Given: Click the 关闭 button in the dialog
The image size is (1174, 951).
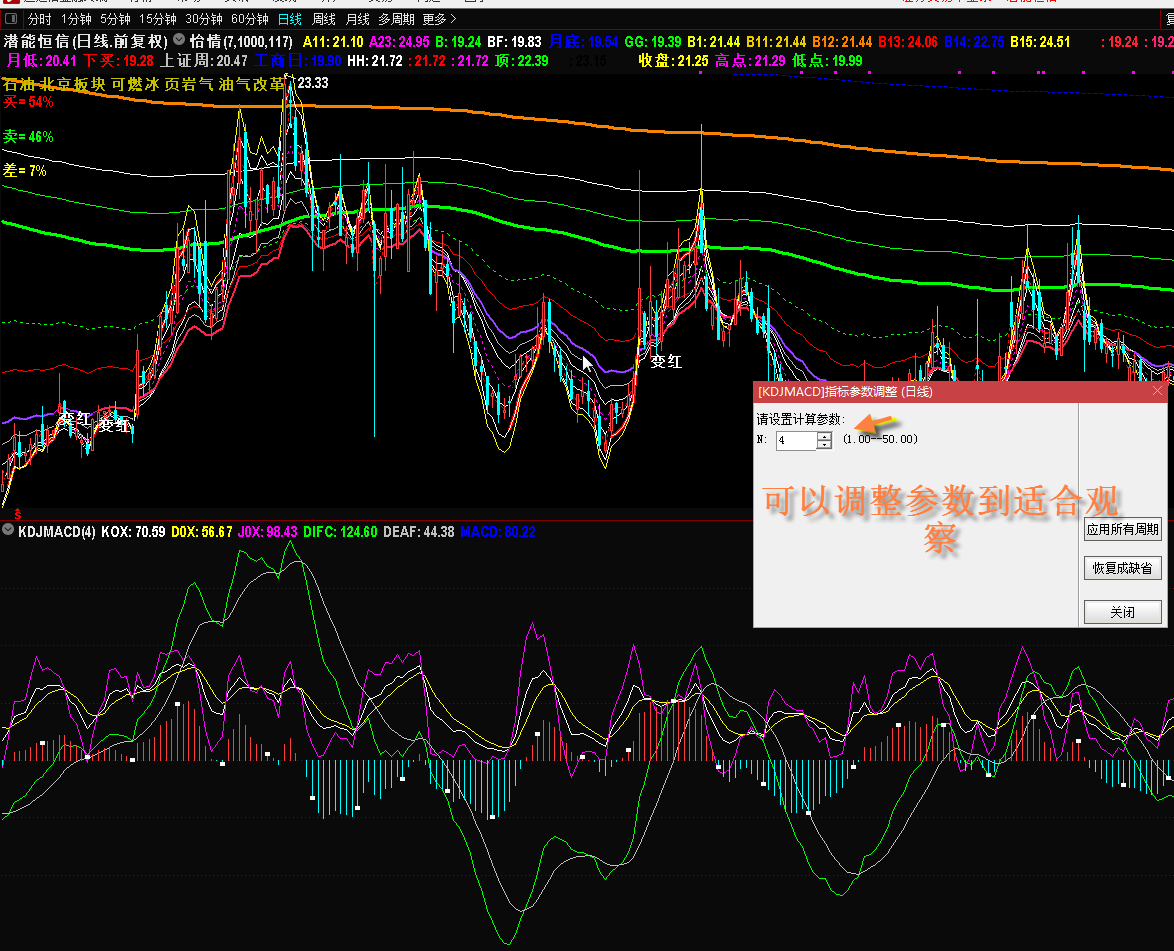Looking at the screenshot, I should pos(1122,612).
